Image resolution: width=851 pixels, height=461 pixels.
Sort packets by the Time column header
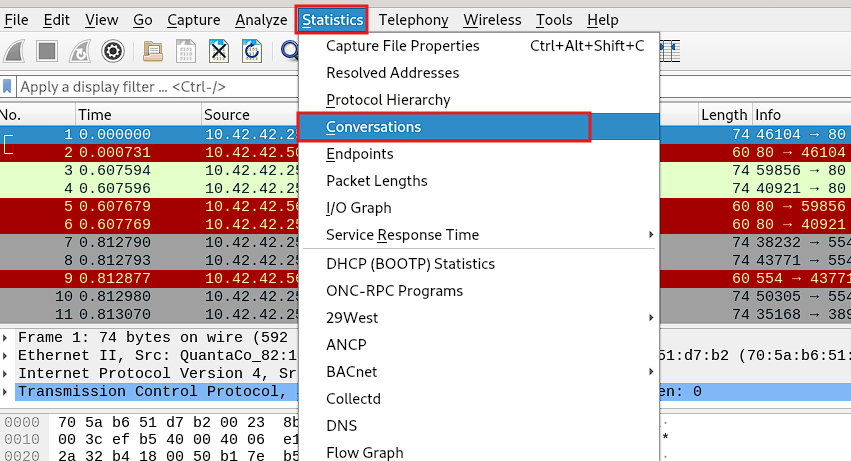pyautogui.click(x=138, y=115)
